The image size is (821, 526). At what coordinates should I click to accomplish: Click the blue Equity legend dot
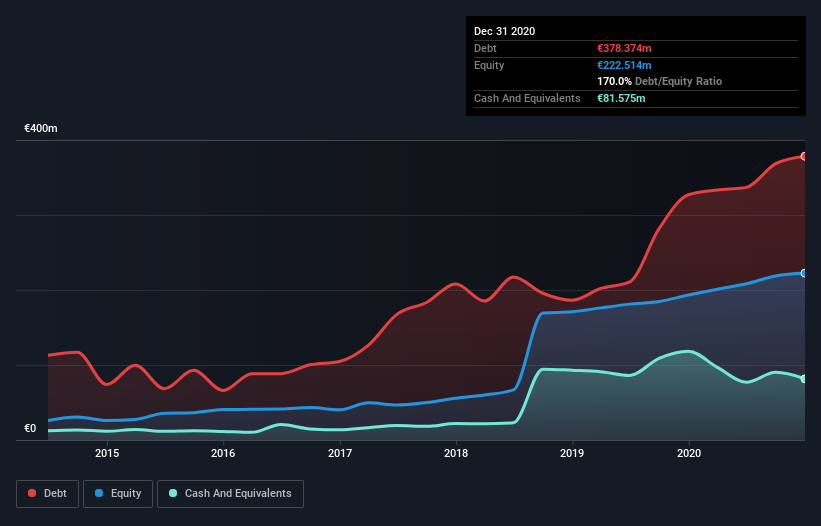99,493
